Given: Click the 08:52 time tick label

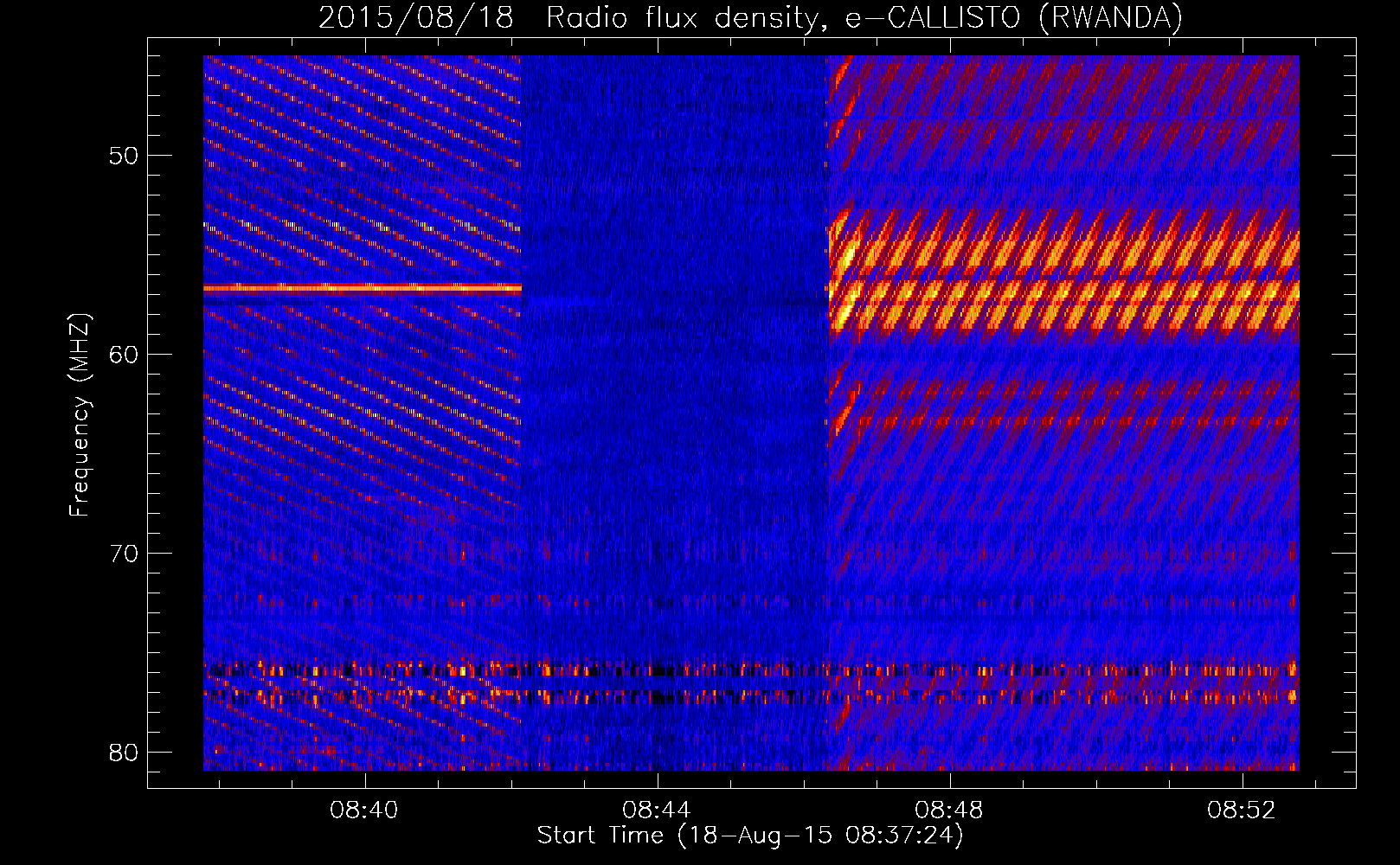Looking at the screenshot, I should click(1242, 810).
